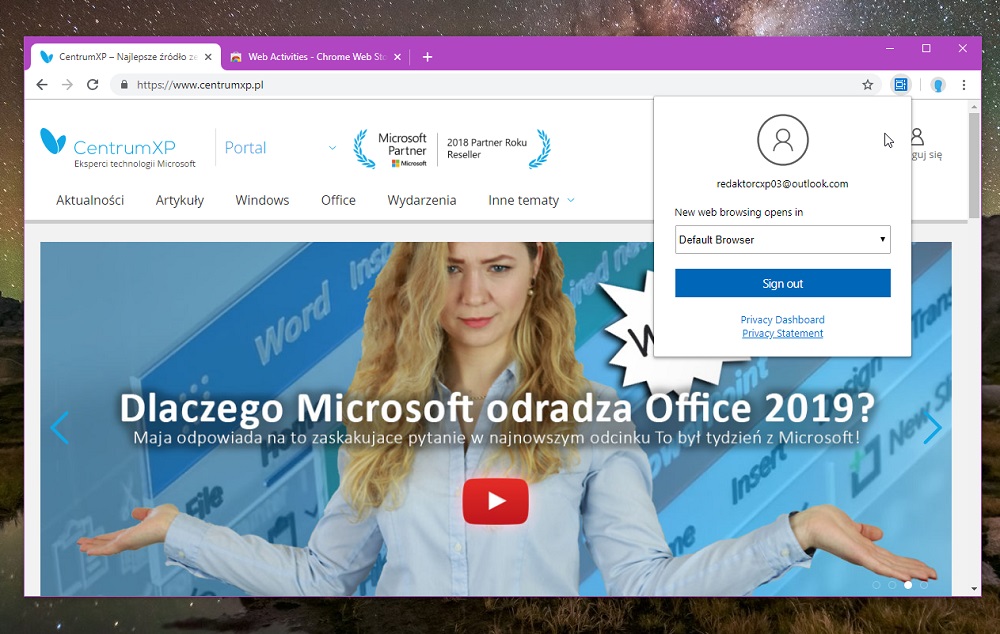1000x634 pixels.
Task: Switch to Web Activities Chrome Web Store tab
Action: click(316, 57)
